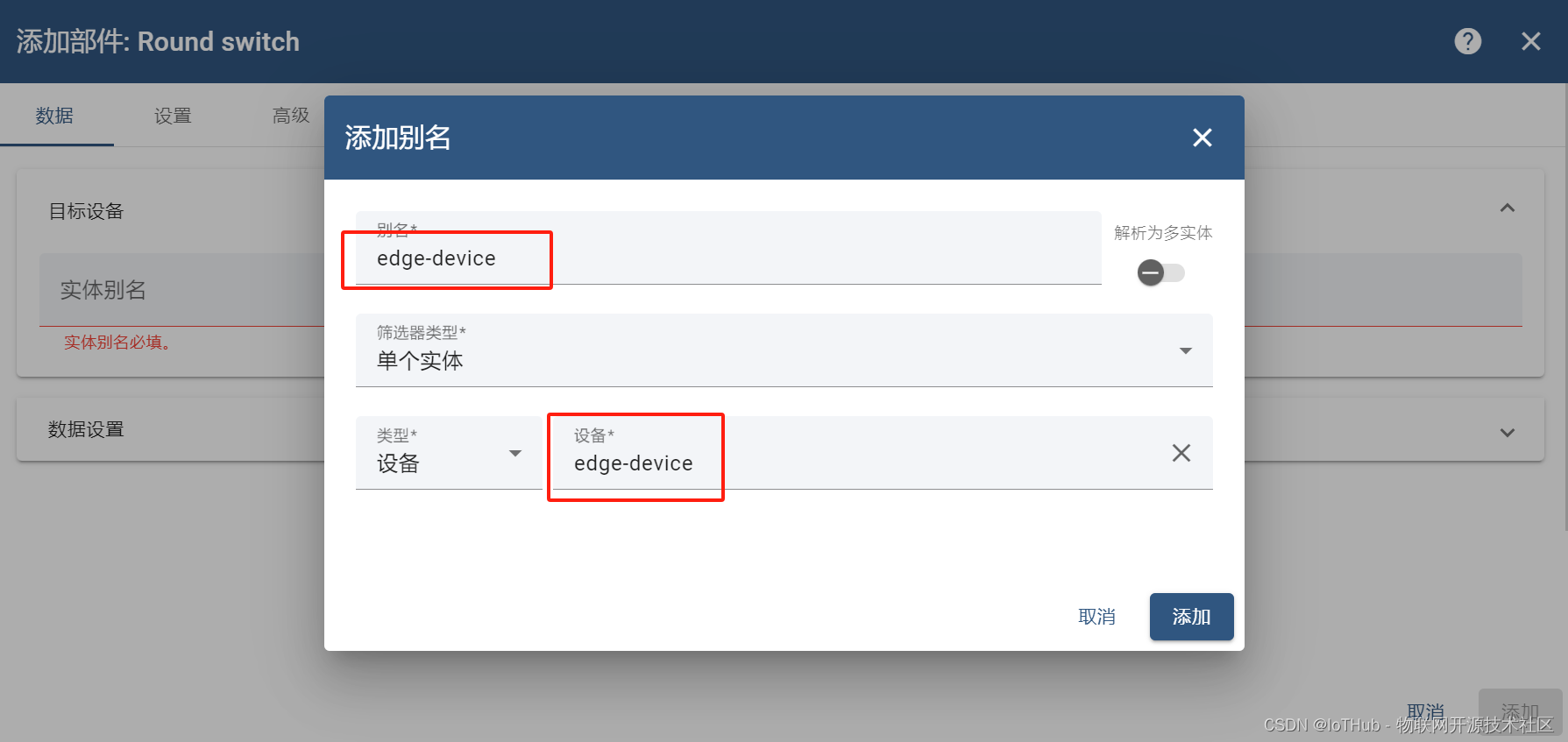1568x742 pixels.
Task: Click 取消 in the alias dialog
Action: click(x=1096, y=617)
